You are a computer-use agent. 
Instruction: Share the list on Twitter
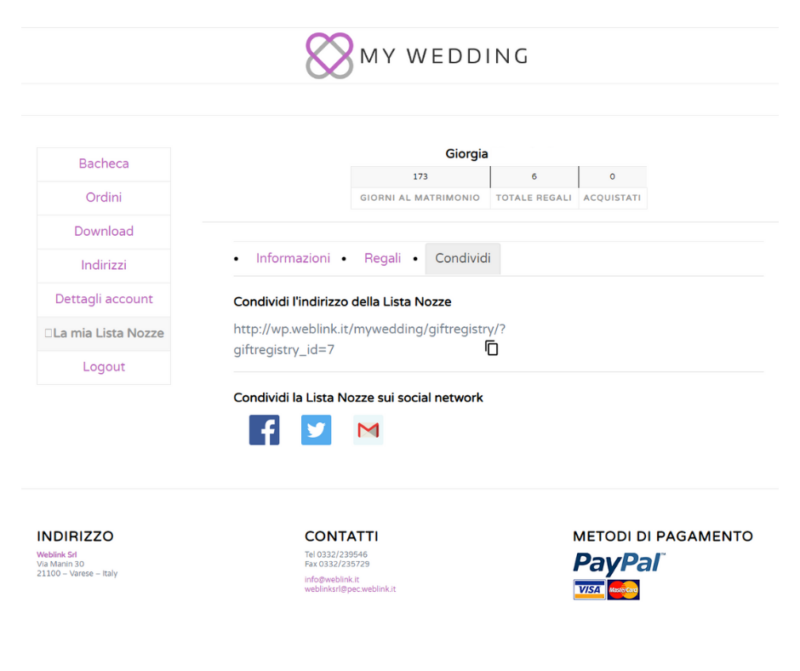pyautogui.click(x=316, y=430)
